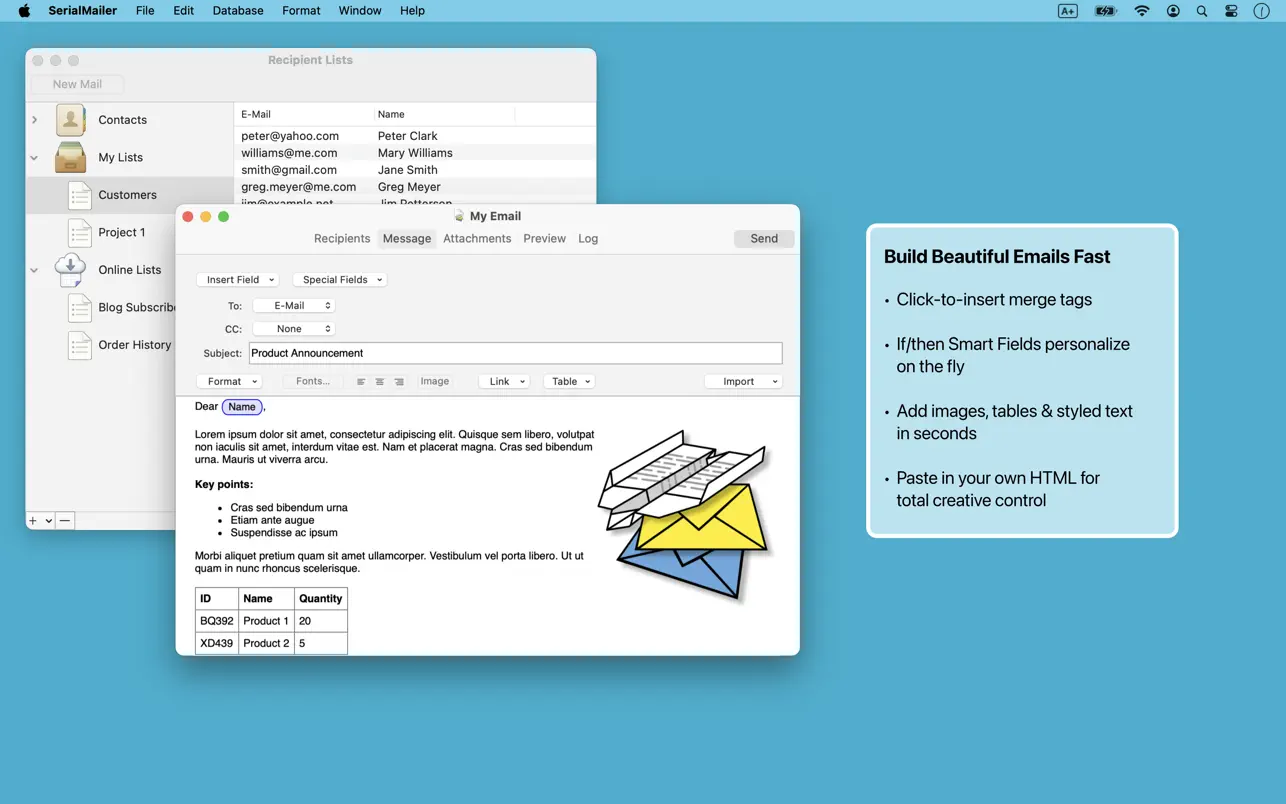The width and height of the screenshot is (1286, 804).
Task: Select the Project 1 list icon
Action: 79,232
